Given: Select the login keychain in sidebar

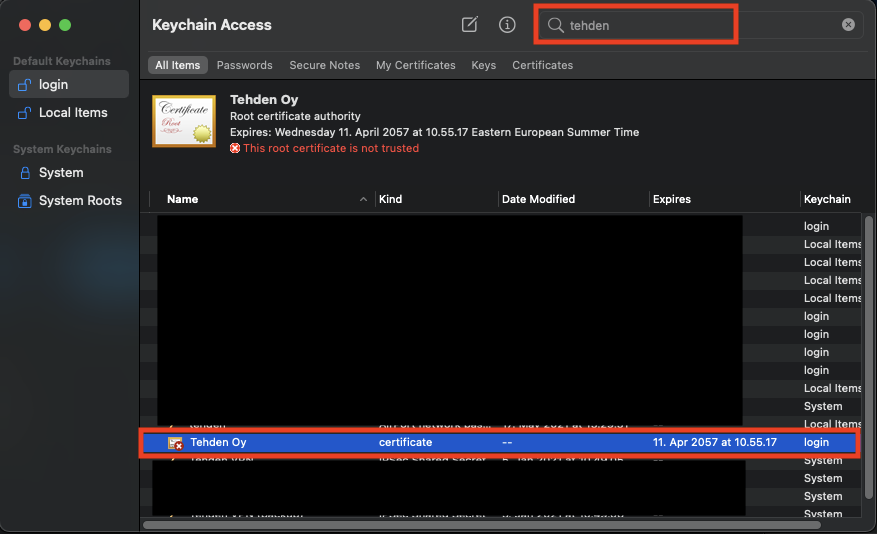Looking at the screenshot, I should click(68, 85).
